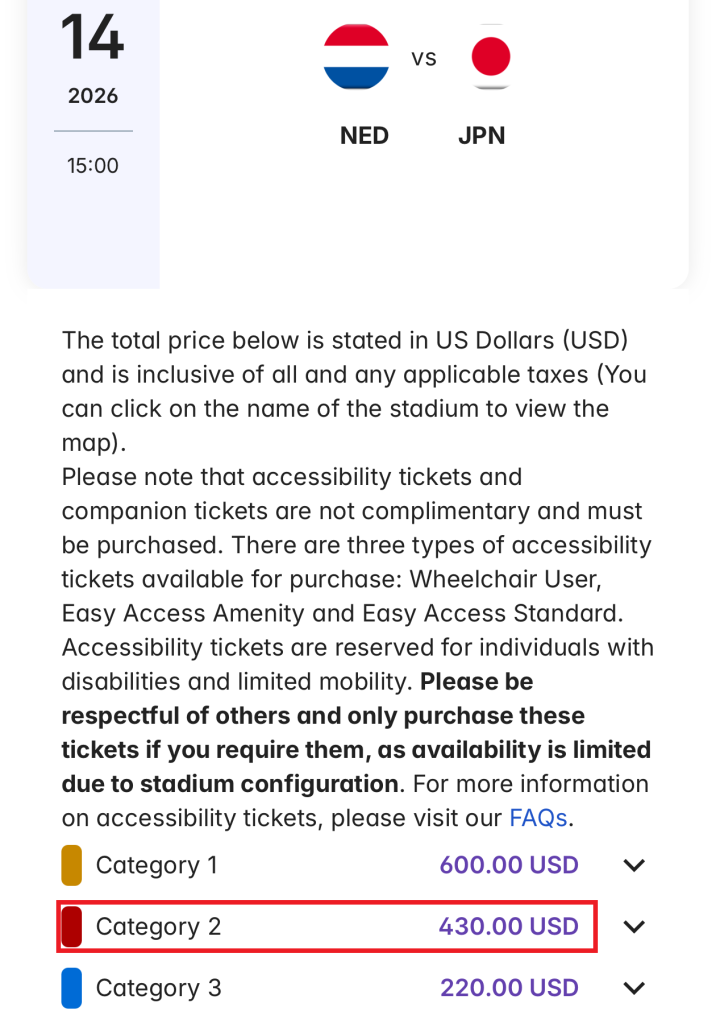Click the orange Category 1 color swatch
The image size is (716, 1024).
click(x=72, y=865)
